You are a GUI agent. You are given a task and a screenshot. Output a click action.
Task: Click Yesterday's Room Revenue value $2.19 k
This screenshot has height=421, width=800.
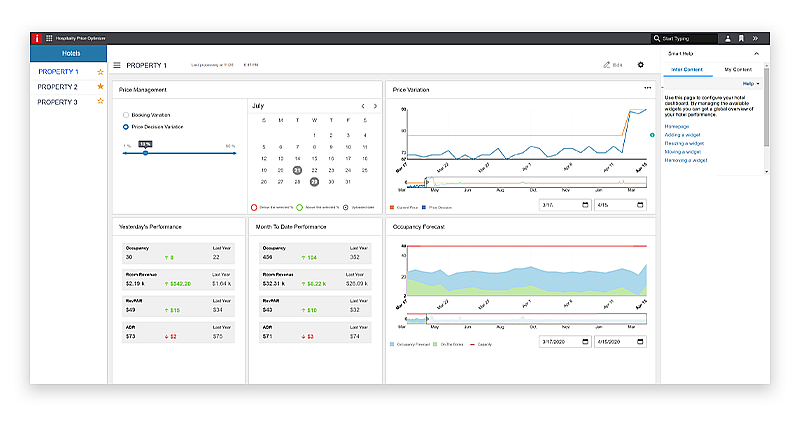135,283
